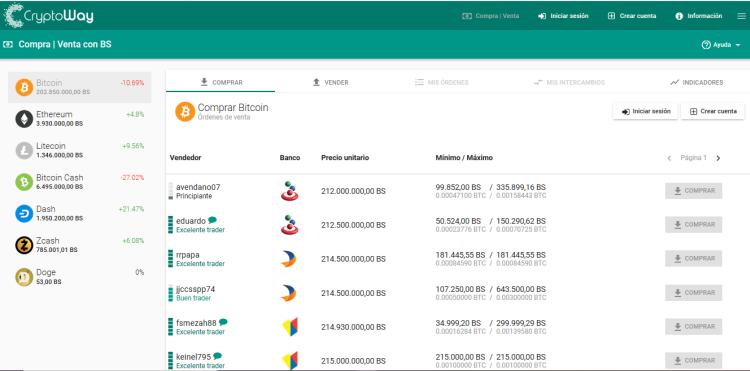Image resolution: width=750 pixels, height=371 pixels.
Task: Click COMPRAR button for eduardo offer
Action: [694, 225]
